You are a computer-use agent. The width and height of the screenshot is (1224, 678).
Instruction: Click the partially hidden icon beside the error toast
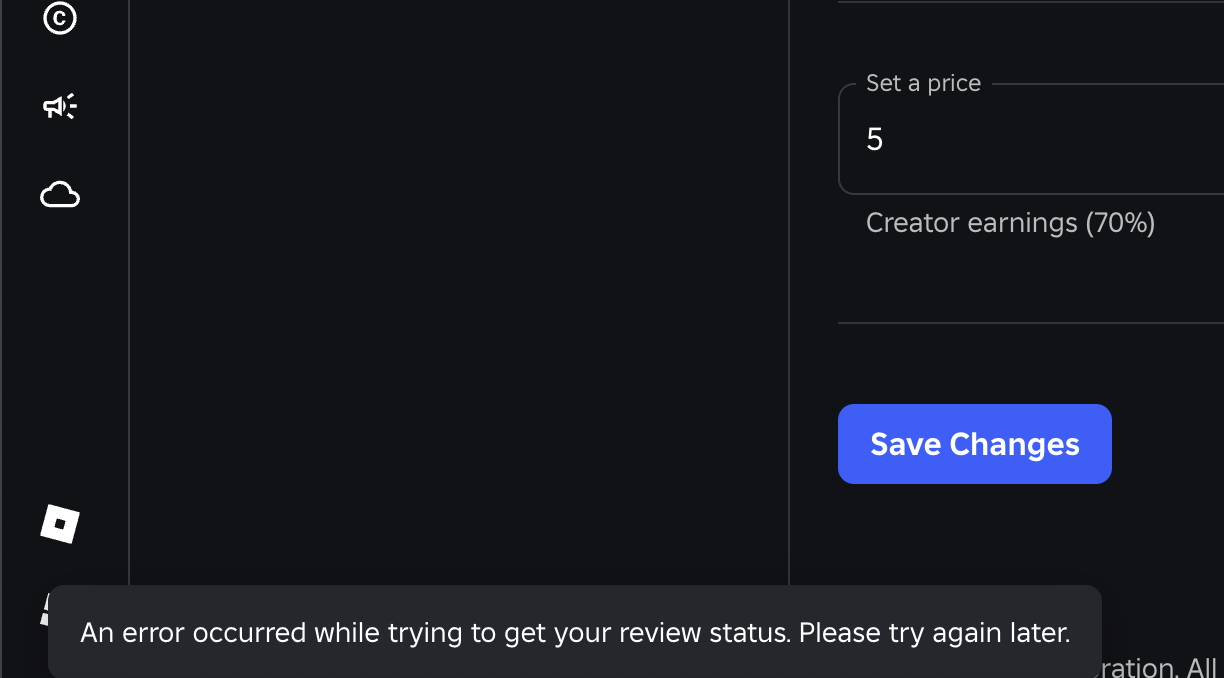(x=44, y=609)
